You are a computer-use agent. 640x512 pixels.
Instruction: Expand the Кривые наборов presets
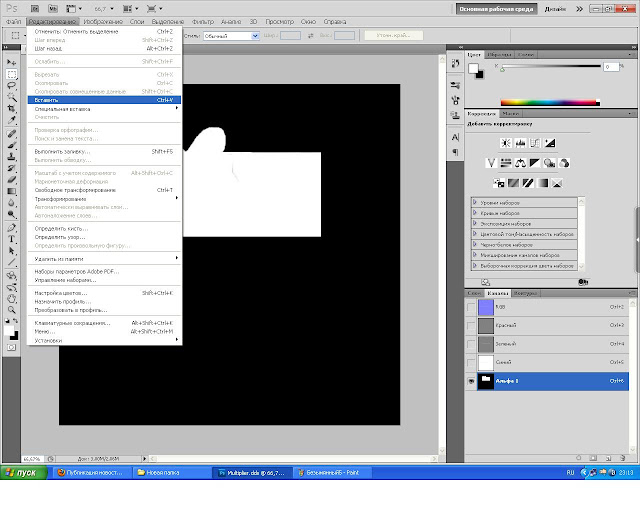pos(475,213)
